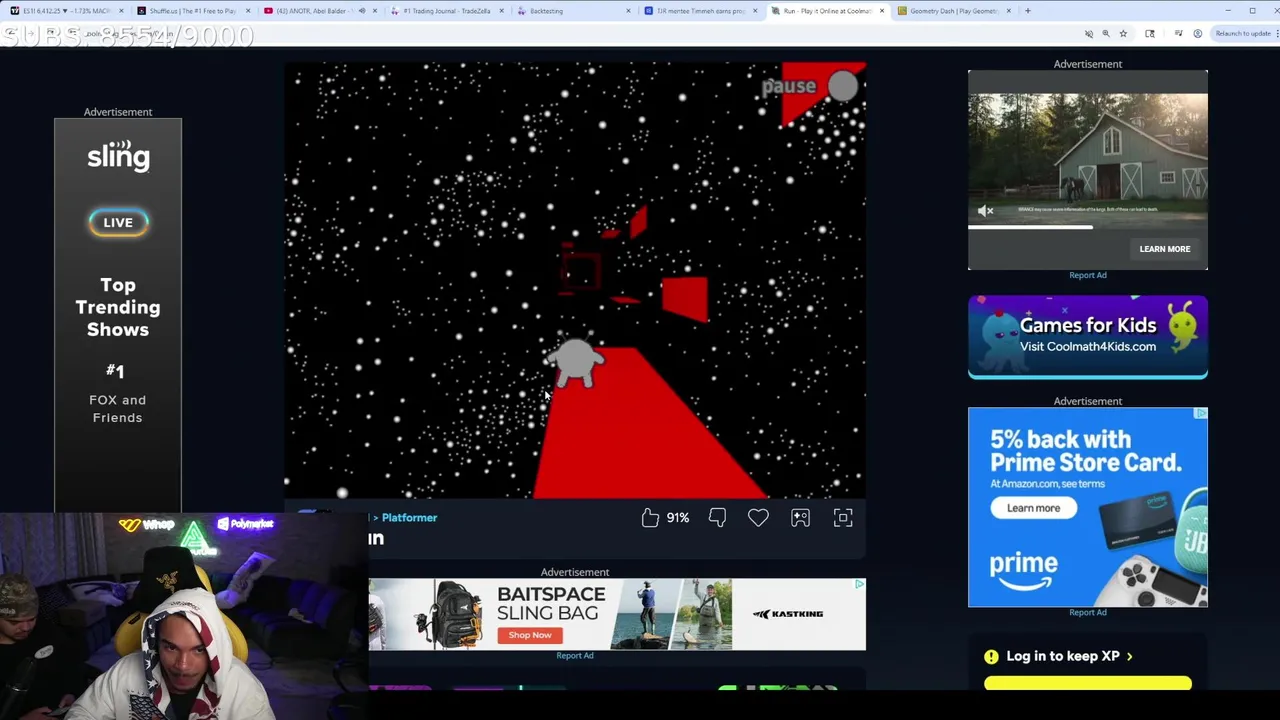Click Shop Now on Baitspace sling bag ad
Viewport: 1280px width, 720px height.
point(530,635)
